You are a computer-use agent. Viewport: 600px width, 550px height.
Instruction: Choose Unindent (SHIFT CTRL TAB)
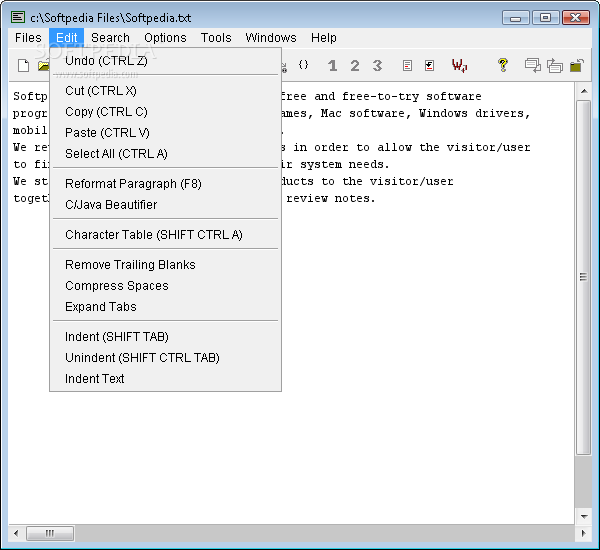pos(165,358)
